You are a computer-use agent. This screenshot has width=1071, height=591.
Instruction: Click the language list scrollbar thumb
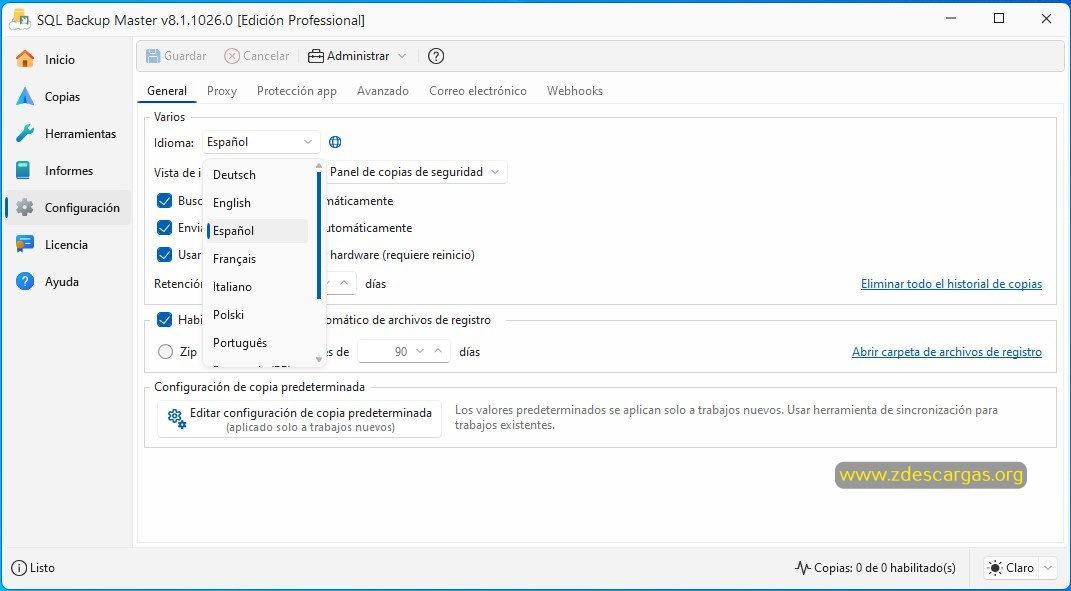pyautogui.click(x=319, y=235)
